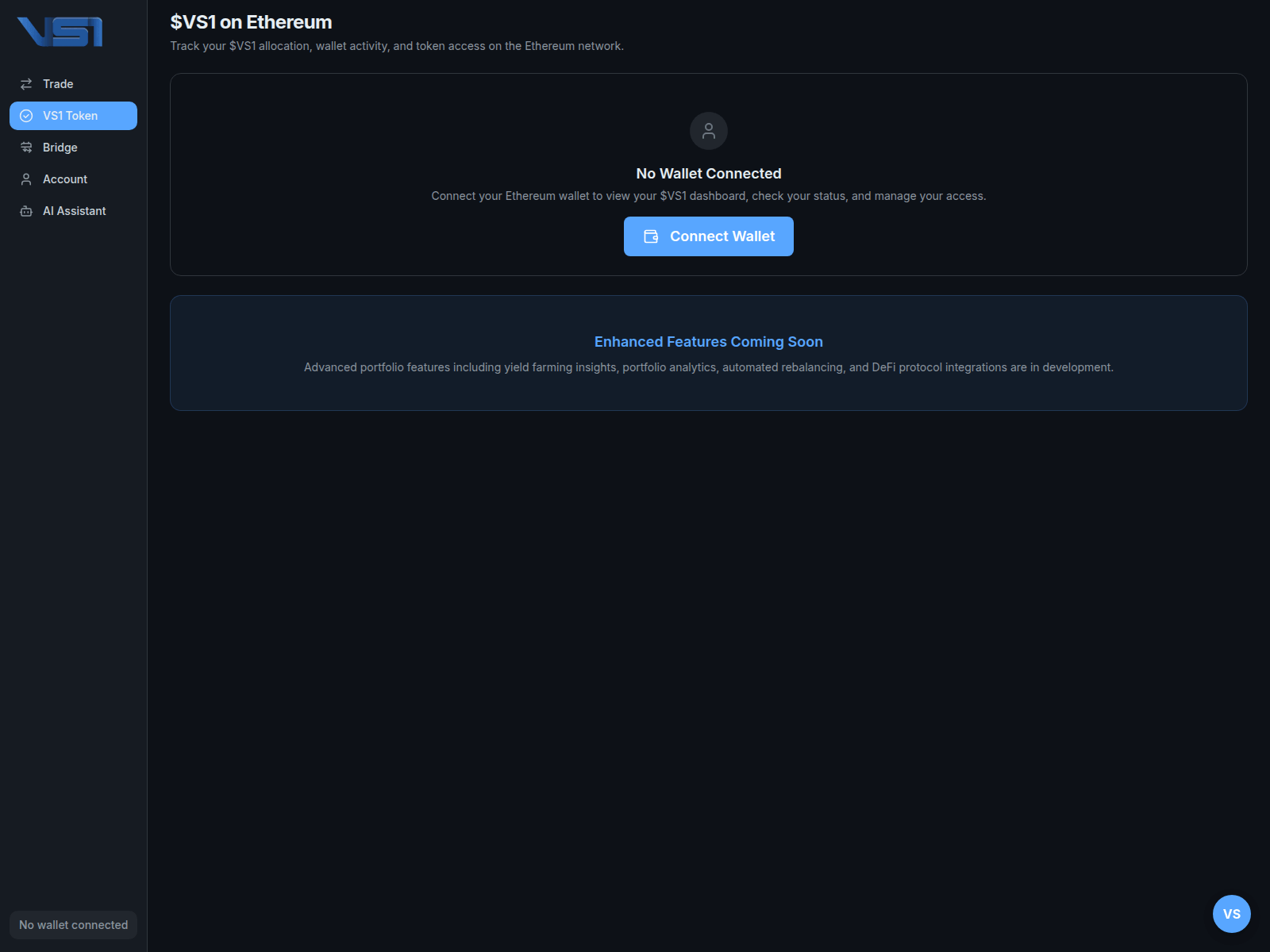The height and width of the screenshot is (952, 1270).
Task: Click the VS1 Token checkmark icon
Action: pos(26,115)
